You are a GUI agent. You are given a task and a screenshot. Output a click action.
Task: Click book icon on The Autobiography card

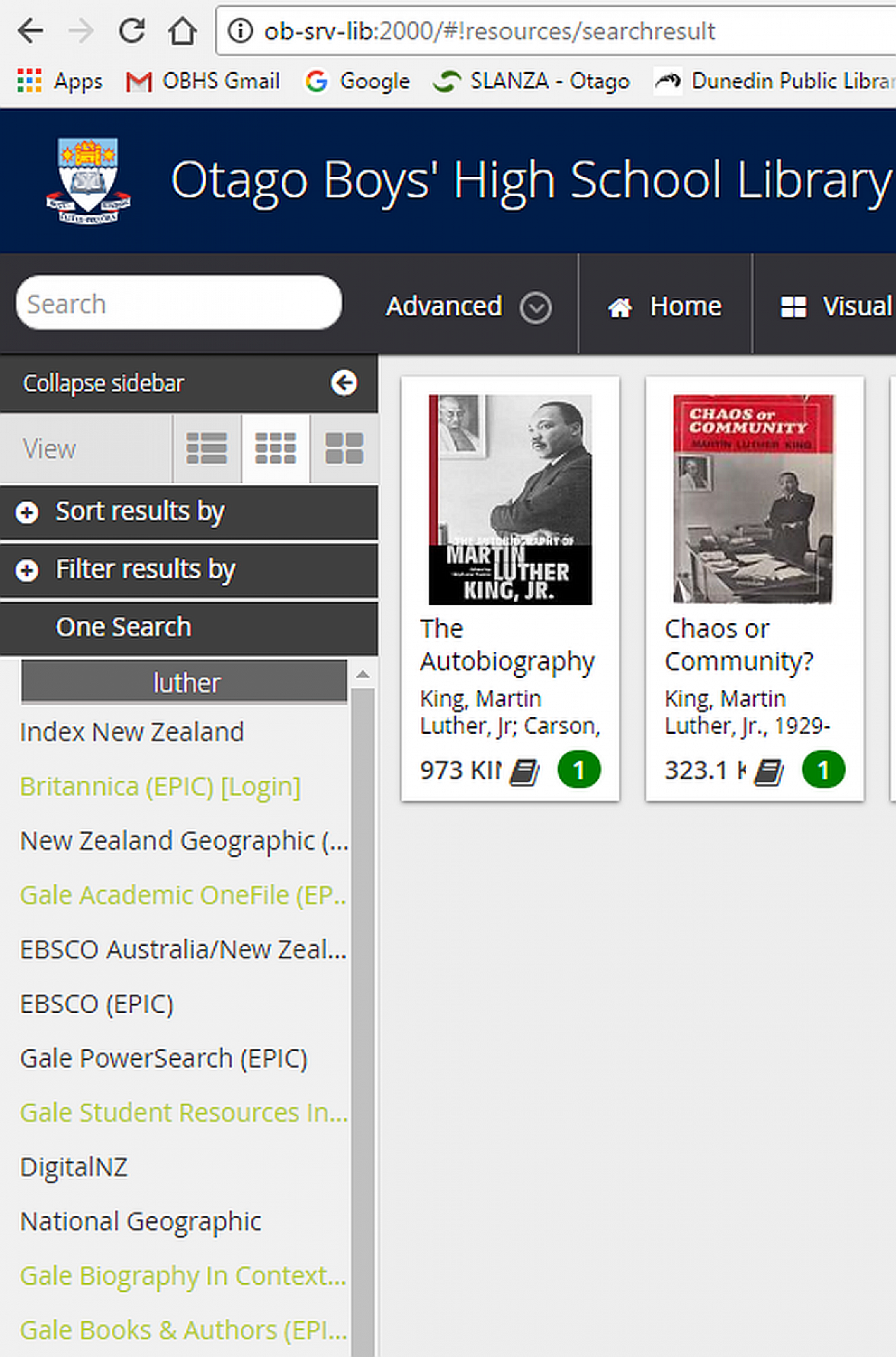524,771
